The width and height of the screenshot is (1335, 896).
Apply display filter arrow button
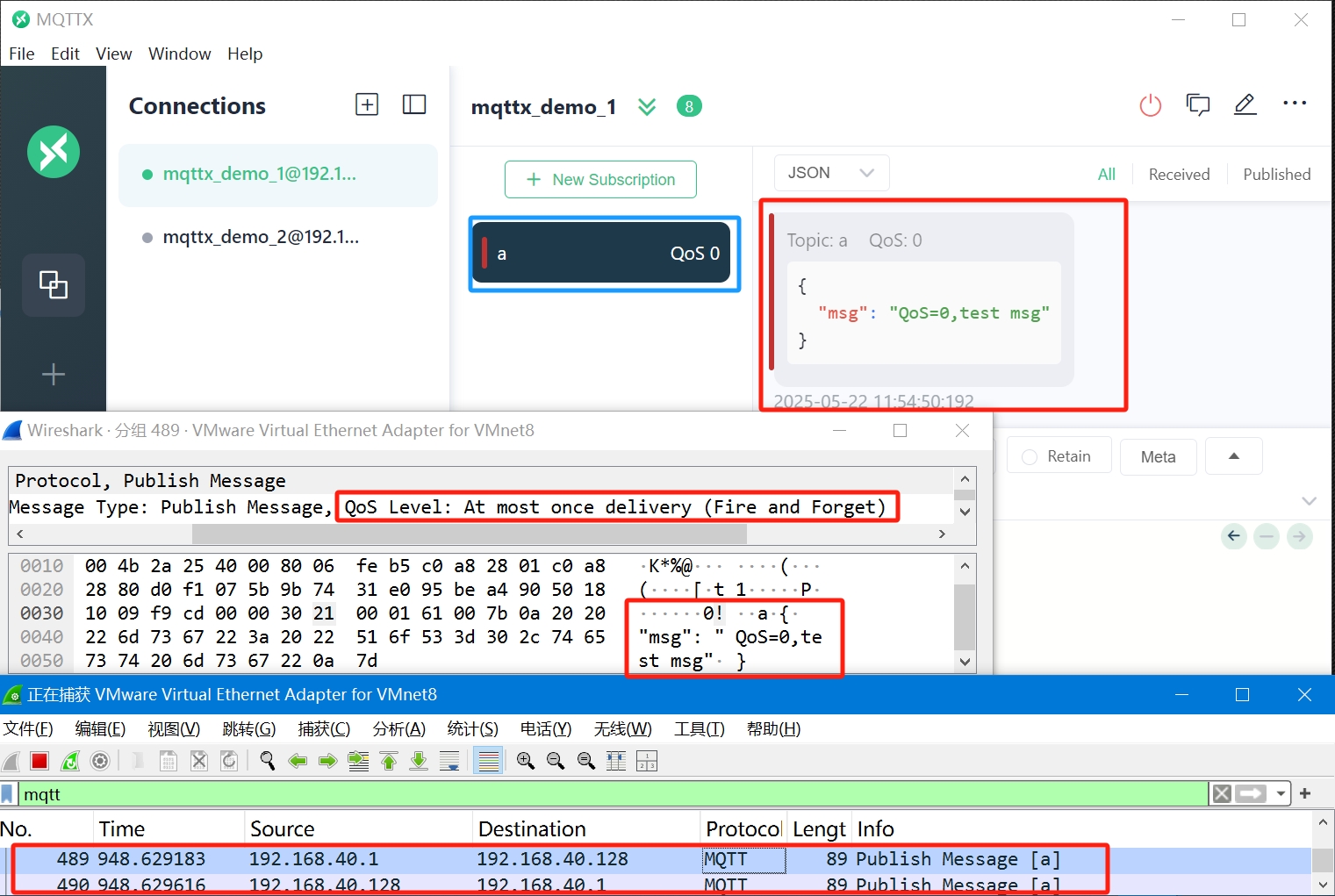click(x=1251, y=794)
